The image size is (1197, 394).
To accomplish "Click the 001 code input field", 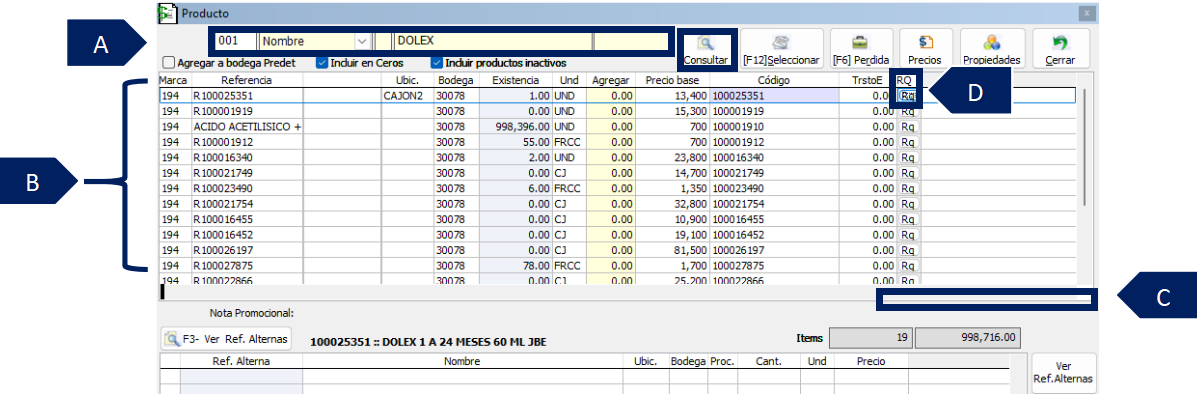I will 236,41.
